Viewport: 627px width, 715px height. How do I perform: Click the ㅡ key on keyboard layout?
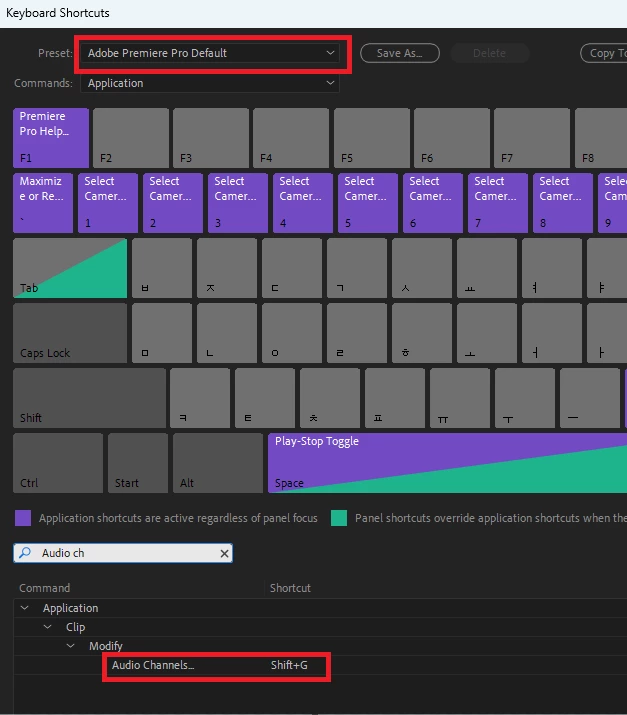590,398
